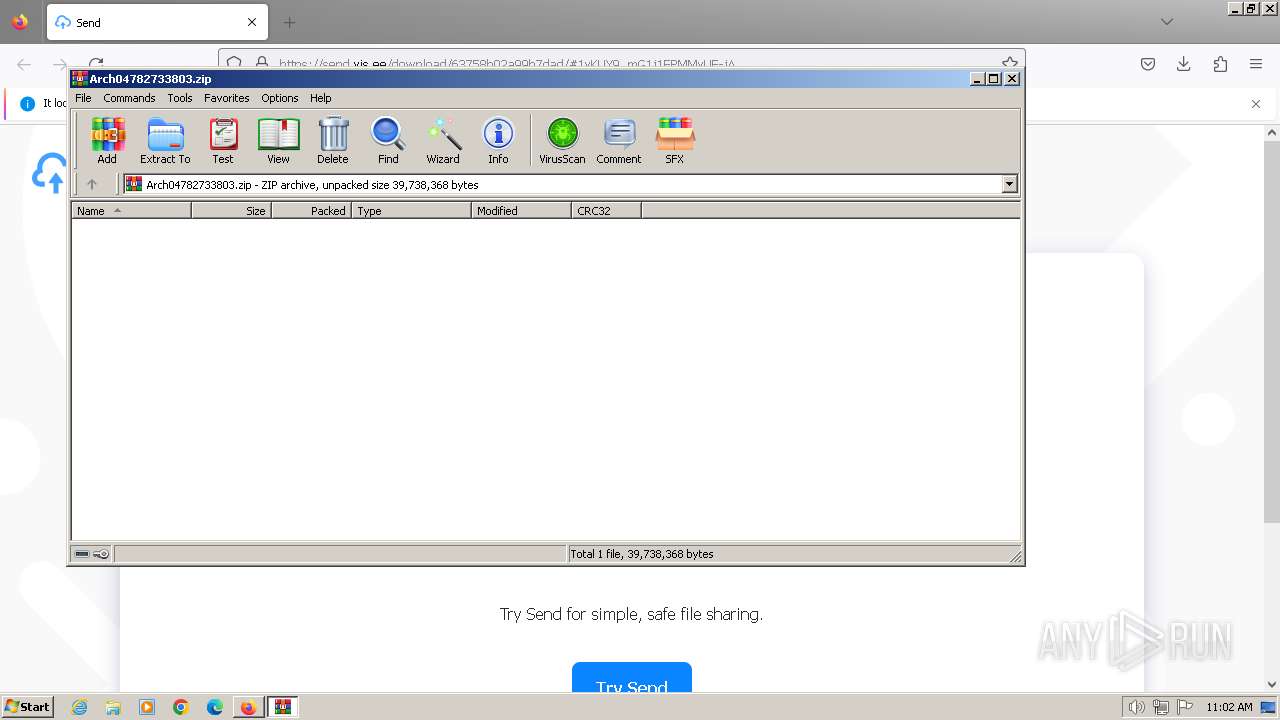The height and width of the screenshot is (720, 1280).
Task: Click the Action Center flag tray icon
Action: [1185, 707]
